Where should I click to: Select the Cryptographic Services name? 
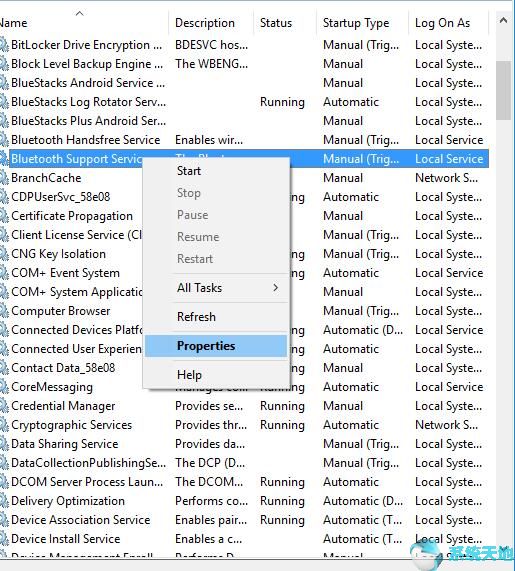[71, 425]
